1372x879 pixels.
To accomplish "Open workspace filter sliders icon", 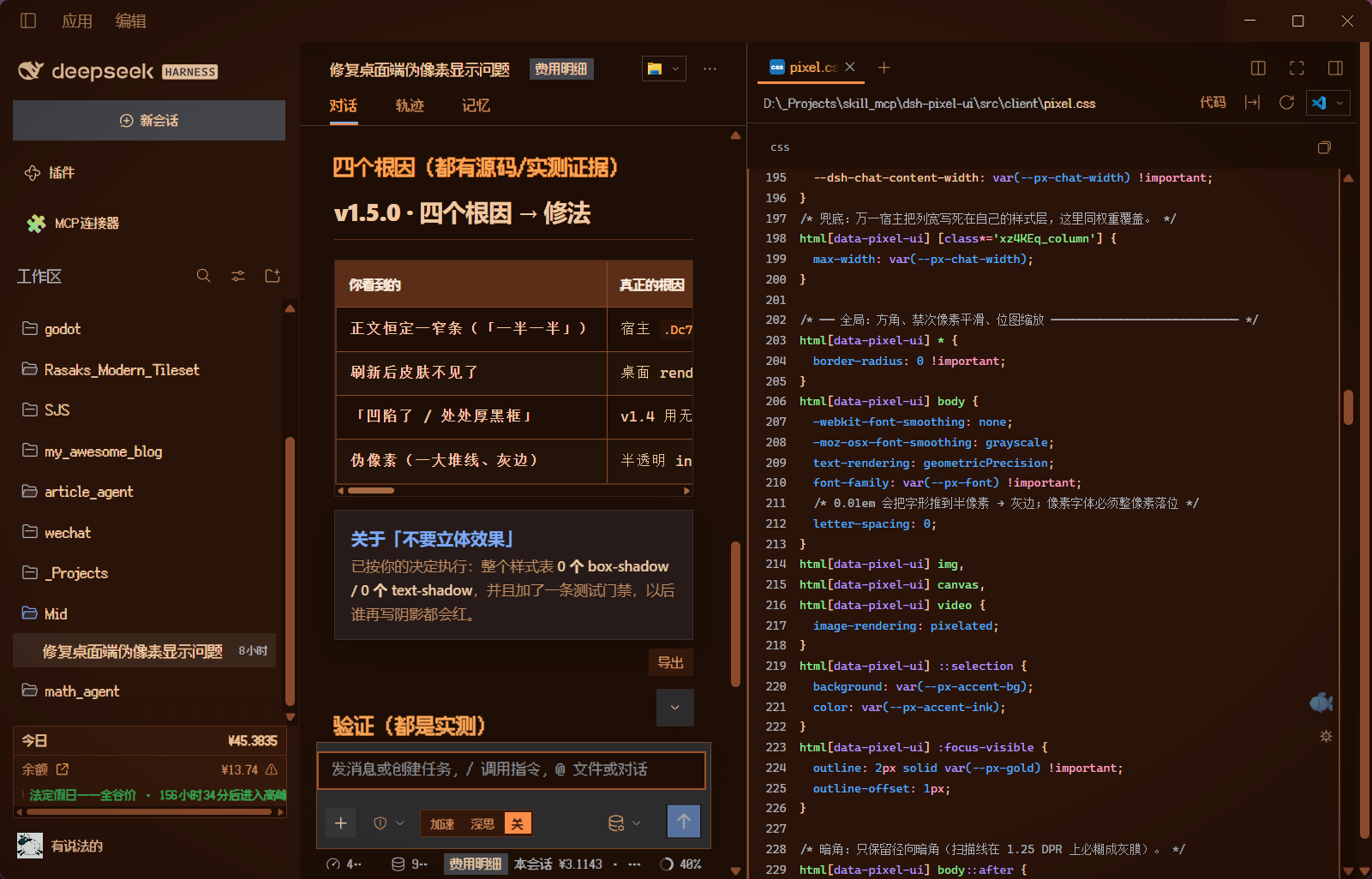I will pos(238,276).
